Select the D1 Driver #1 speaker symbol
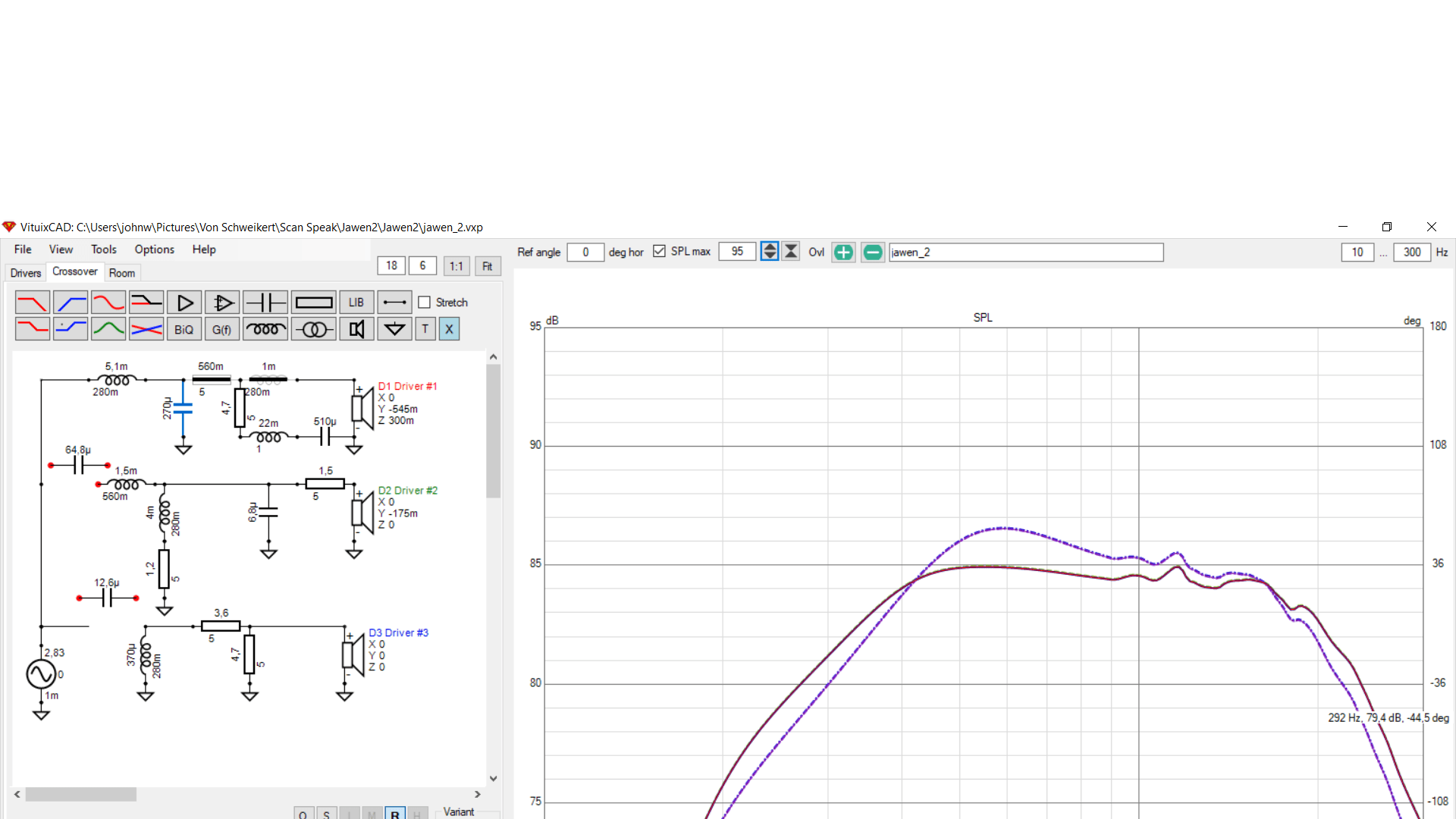1456x819 pixels. (x=362, y=409)
